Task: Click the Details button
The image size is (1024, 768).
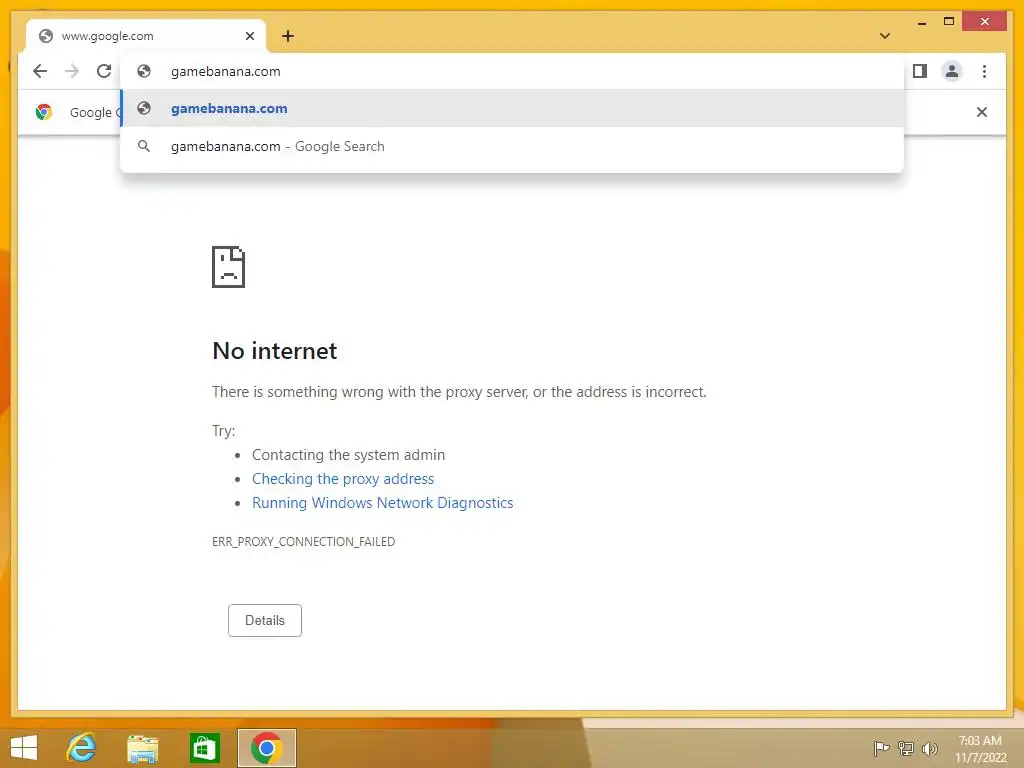Action: point(264,620)
